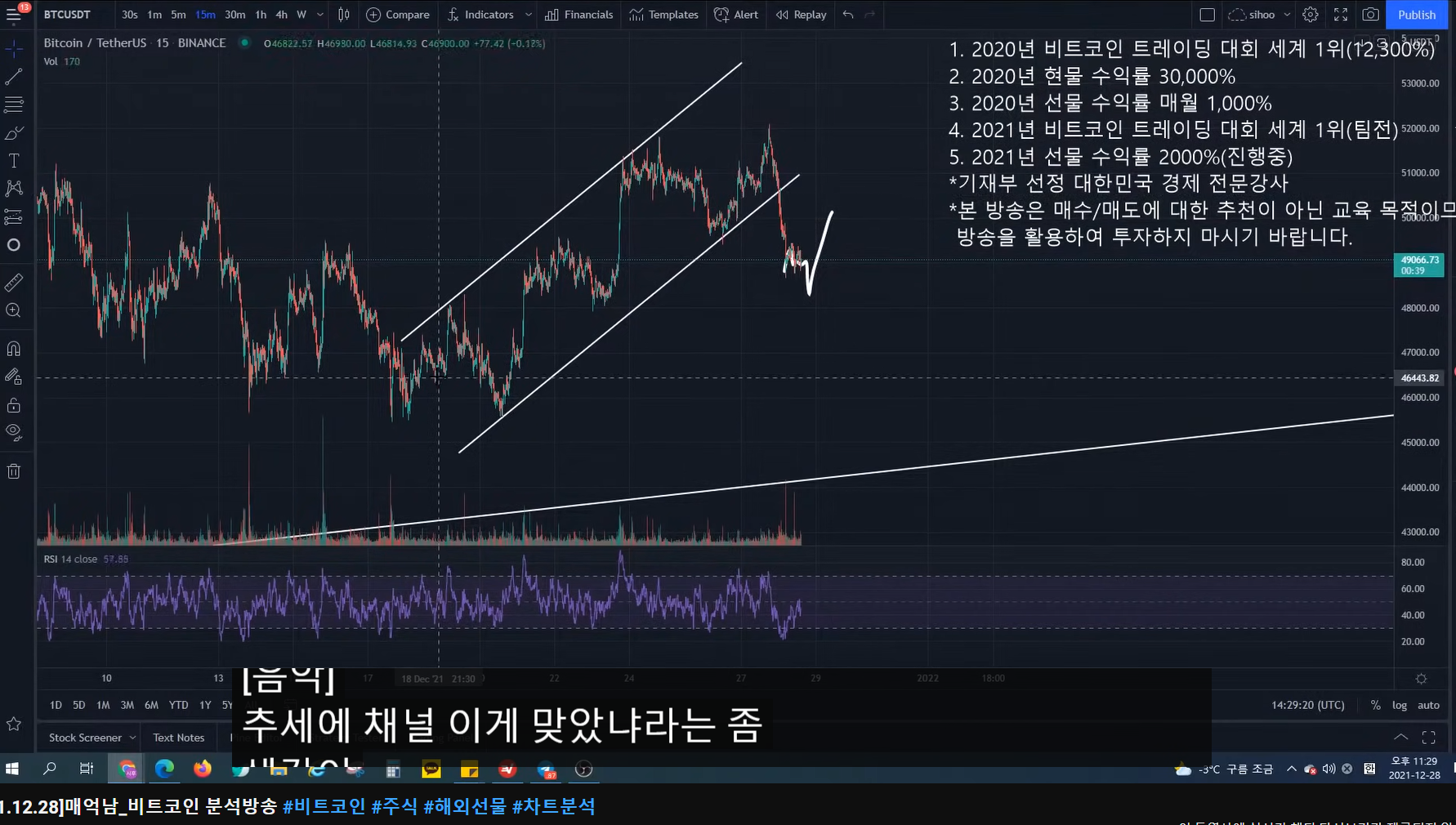
Task: Set chart range to 1D
Action: point(56,705)
